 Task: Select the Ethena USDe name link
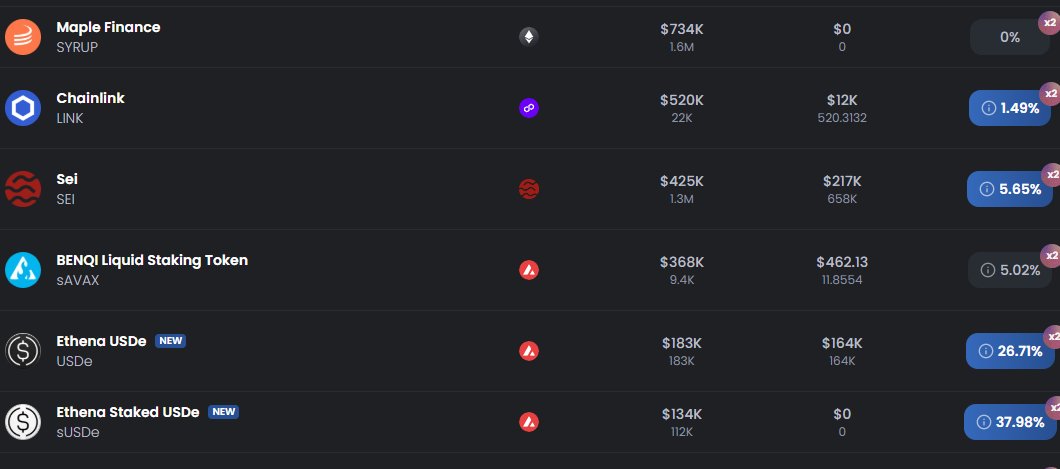click(101, 341)
